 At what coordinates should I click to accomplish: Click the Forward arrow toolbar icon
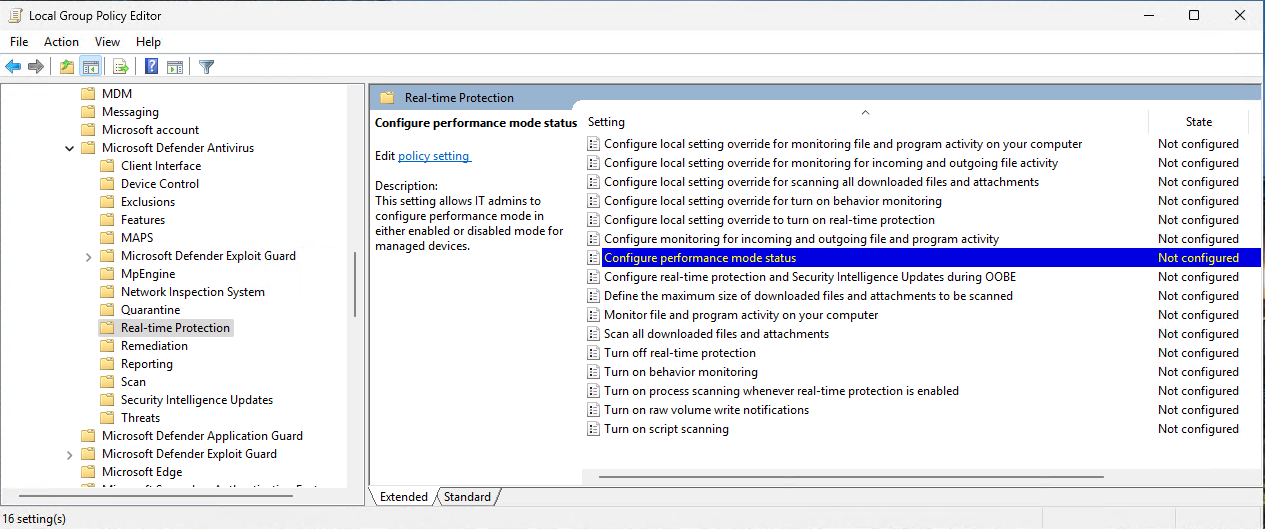[x=36, y=67]
